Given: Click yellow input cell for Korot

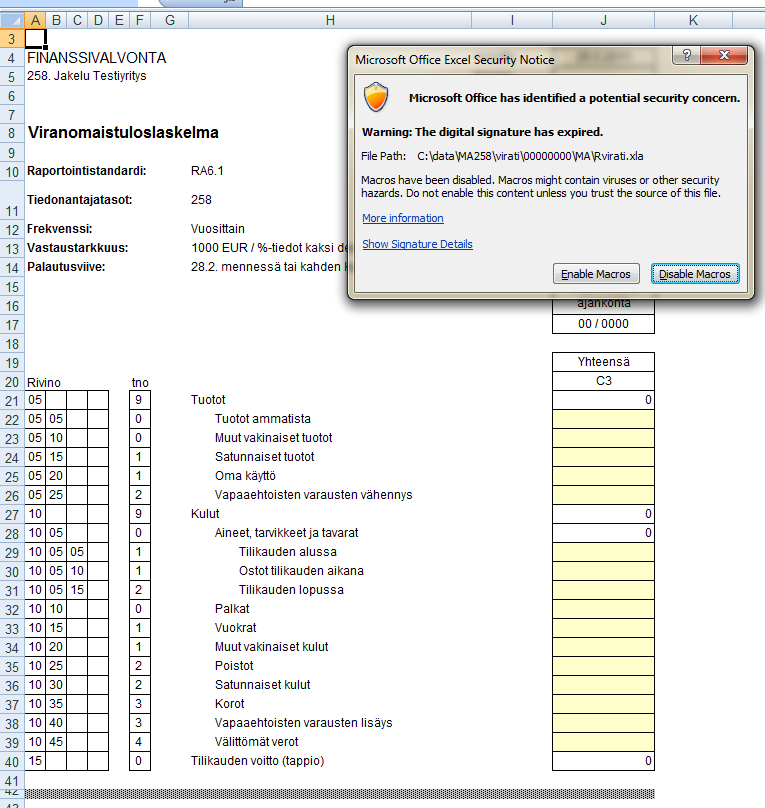Looking at the screenshot, I should click(x=603, y=705).
